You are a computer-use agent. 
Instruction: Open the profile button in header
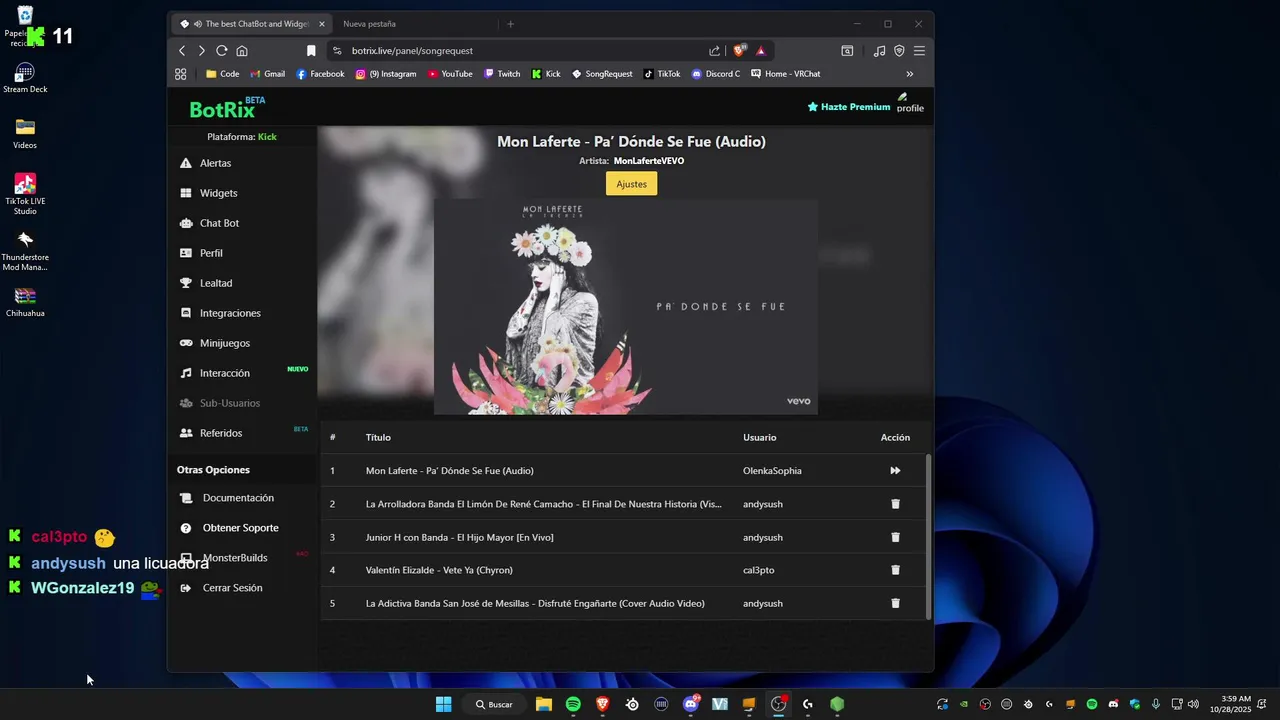coord(910,103)
